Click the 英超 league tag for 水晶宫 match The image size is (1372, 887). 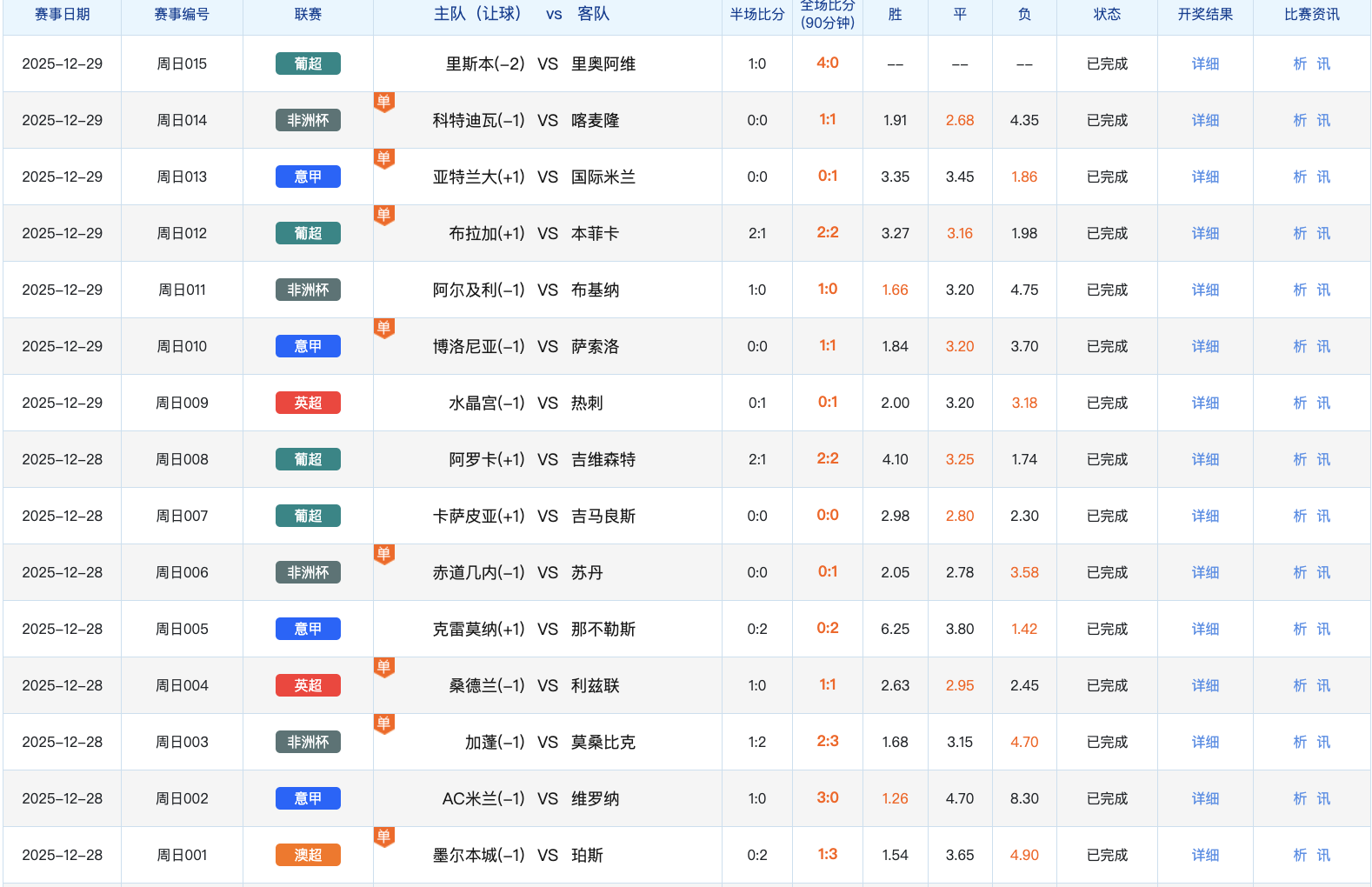[x=308, y=403]
